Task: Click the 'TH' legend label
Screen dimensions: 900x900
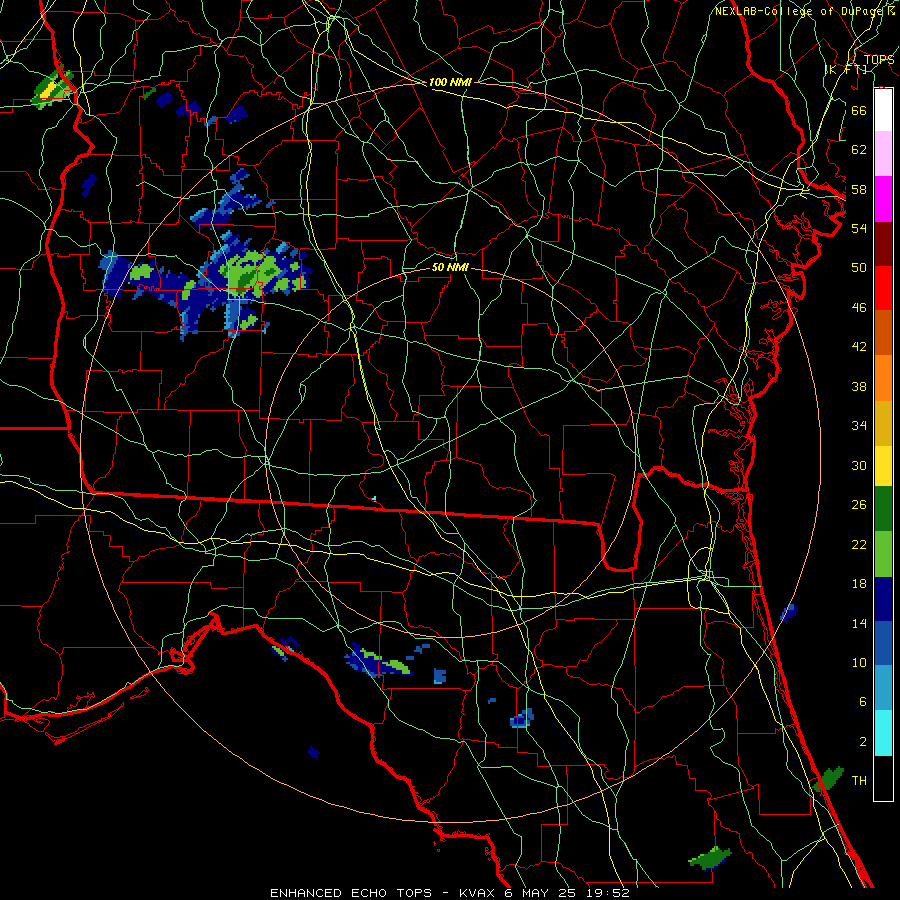Action: pos(859,781)
